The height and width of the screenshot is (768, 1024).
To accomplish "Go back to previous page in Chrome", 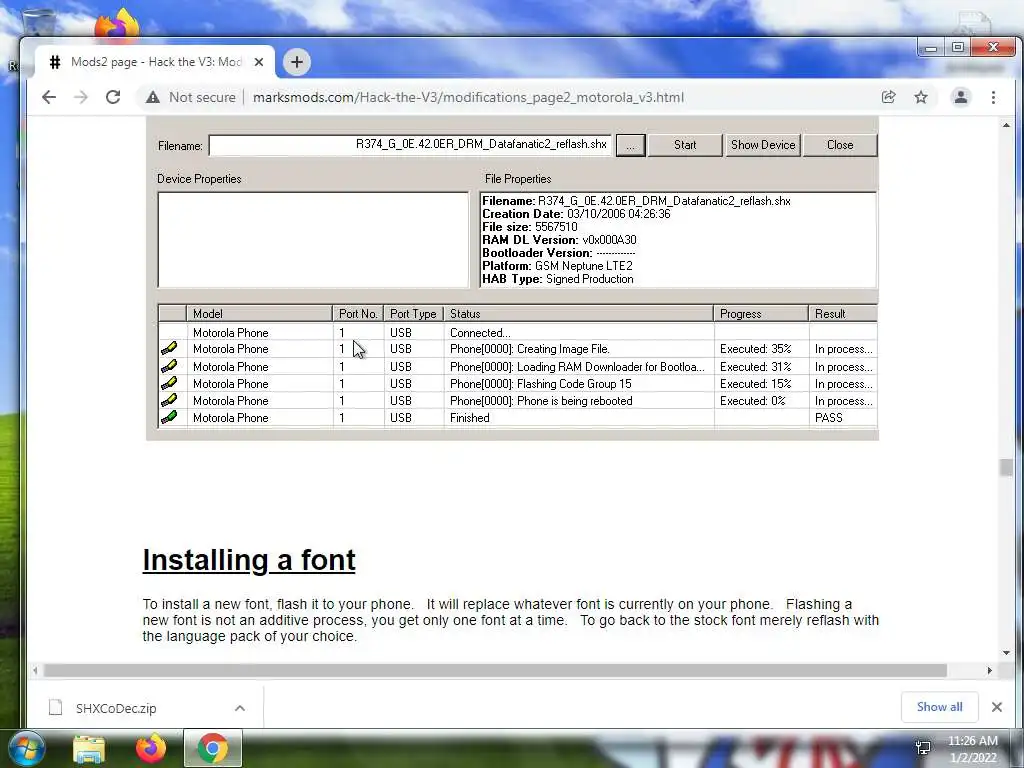I will [x=49, y=97].
